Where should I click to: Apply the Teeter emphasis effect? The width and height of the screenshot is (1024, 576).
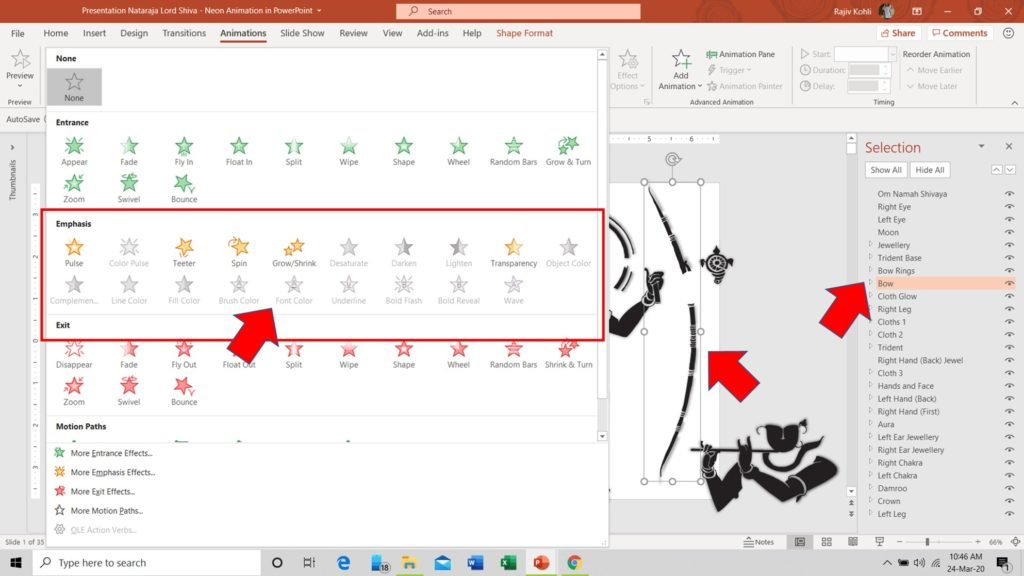tap(184, 252)
